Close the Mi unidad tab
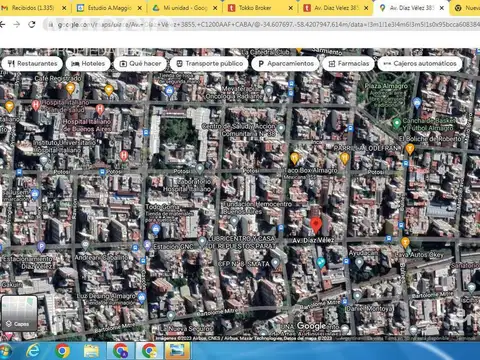480x360 pixels. pos(215,8)
